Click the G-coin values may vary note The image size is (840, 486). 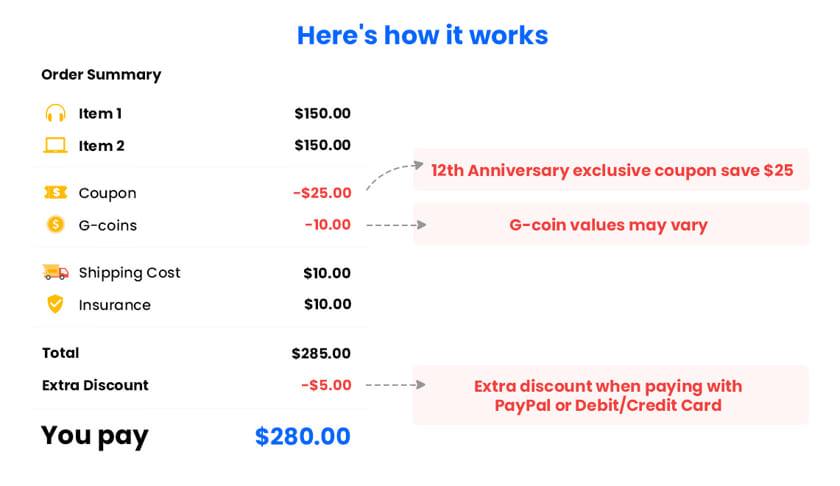tap(611, 225)
